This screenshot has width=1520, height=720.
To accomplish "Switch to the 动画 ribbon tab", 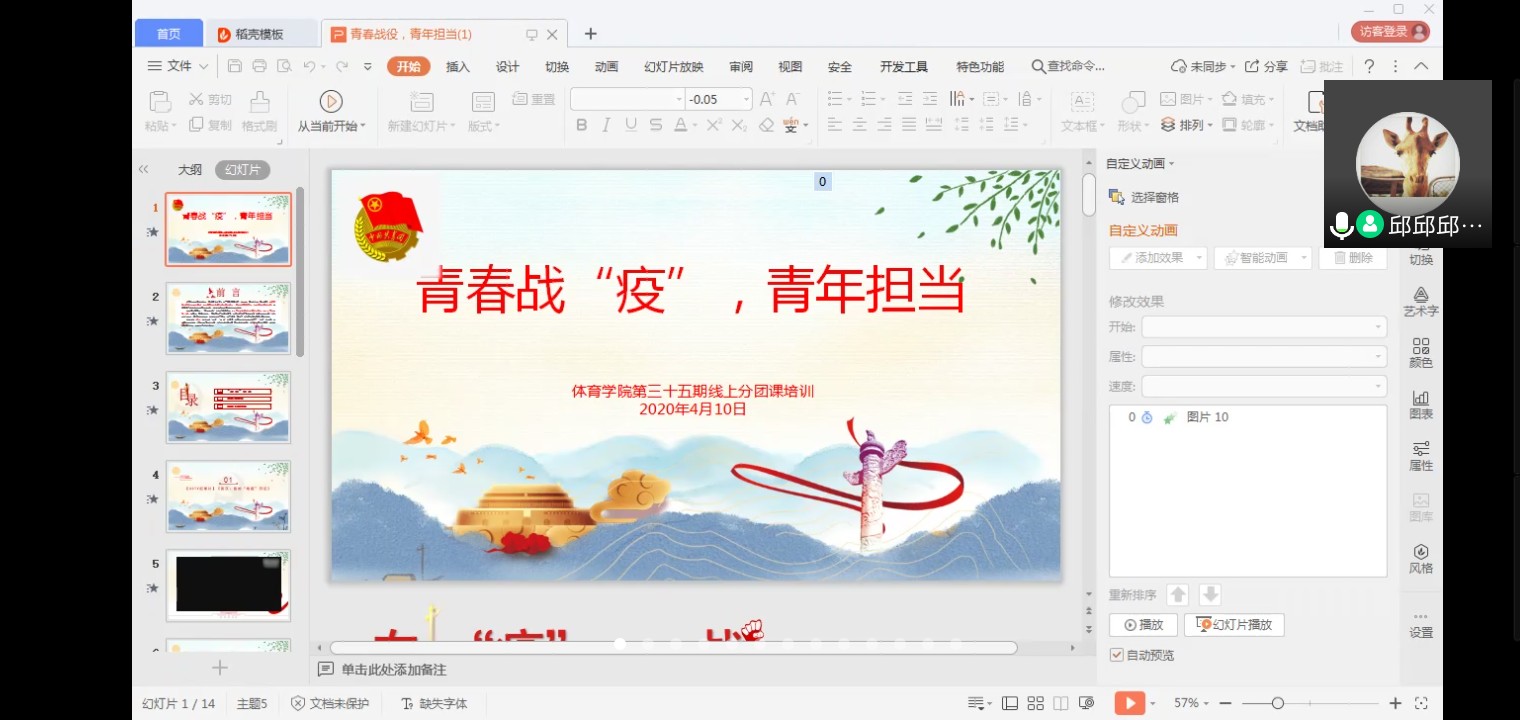I will coord(606,67).
